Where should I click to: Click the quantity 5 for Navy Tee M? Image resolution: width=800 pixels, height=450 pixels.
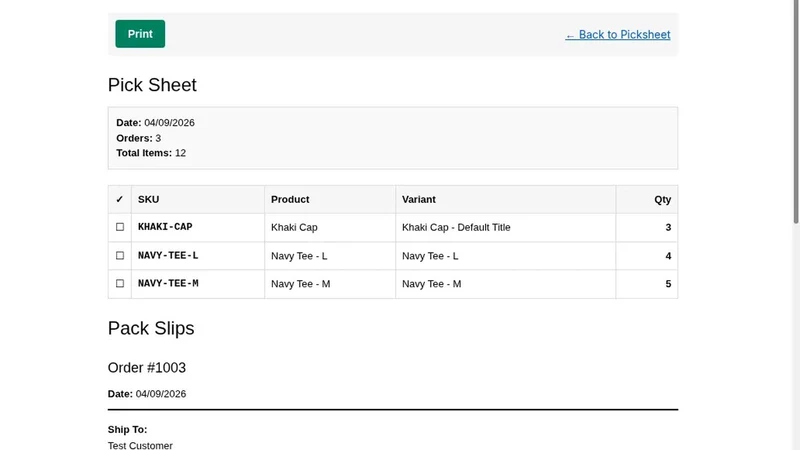(668, 284)
